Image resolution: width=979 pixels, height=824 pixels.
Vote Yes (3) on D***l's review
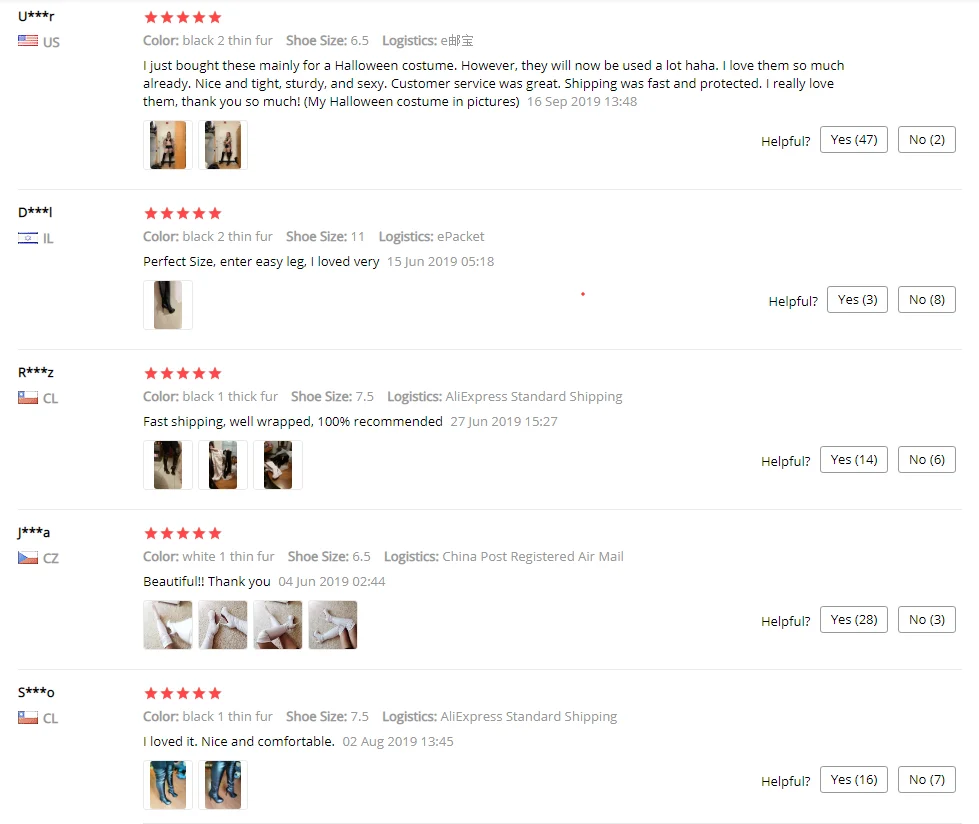(x=857, y=300)
